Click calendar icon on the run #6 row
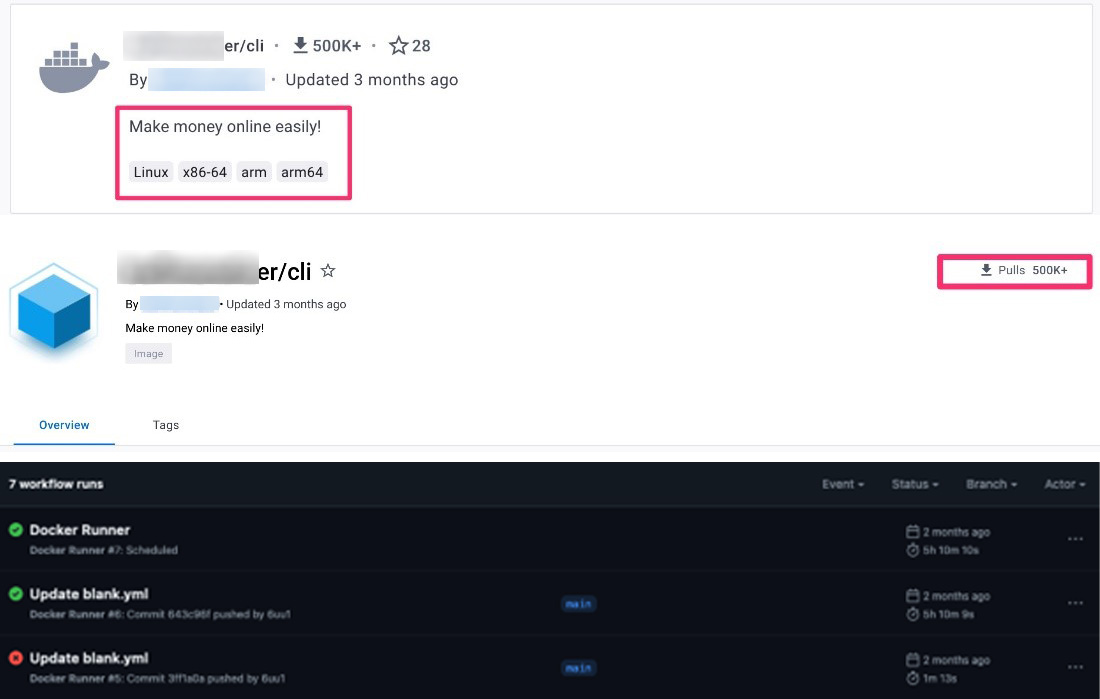1100x699 pixels. (912, 596)
